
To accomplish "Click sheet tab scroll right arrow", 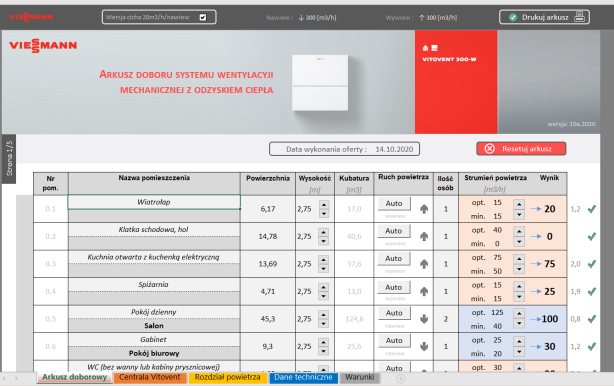I will [x=16, y=378].
